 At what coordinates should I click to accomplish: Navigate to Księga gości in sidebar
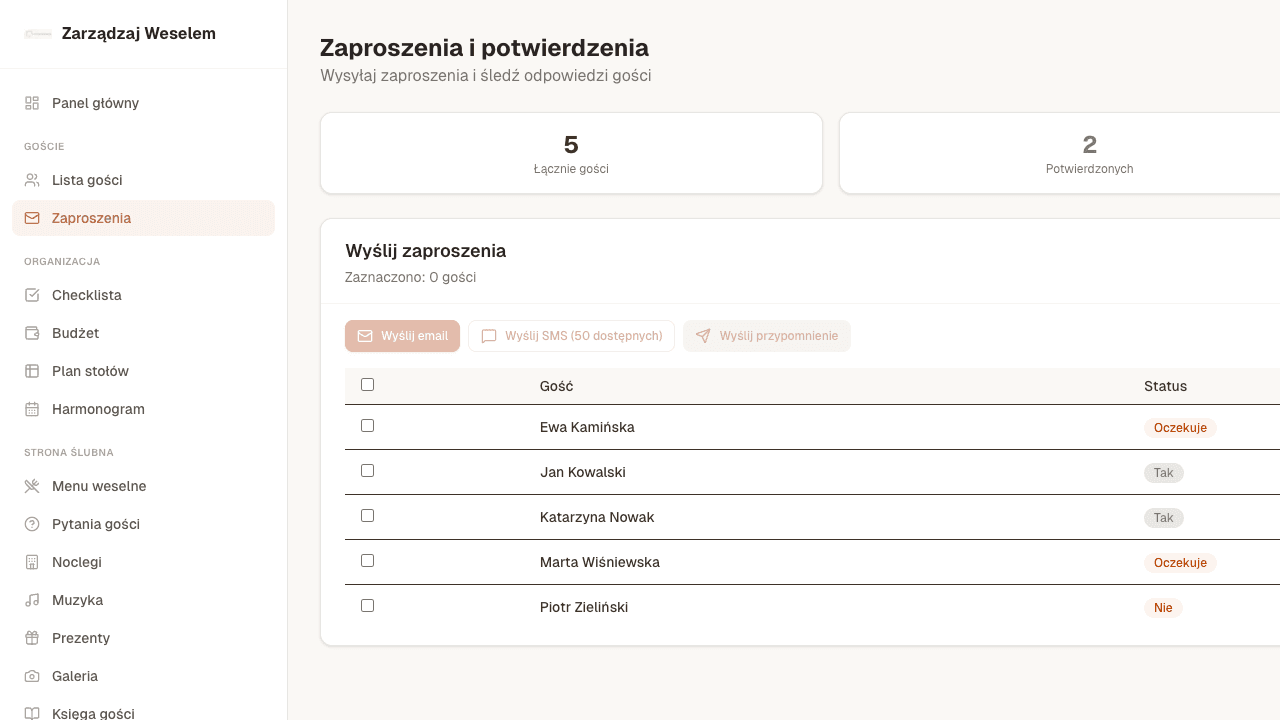[x=92, y=713]
